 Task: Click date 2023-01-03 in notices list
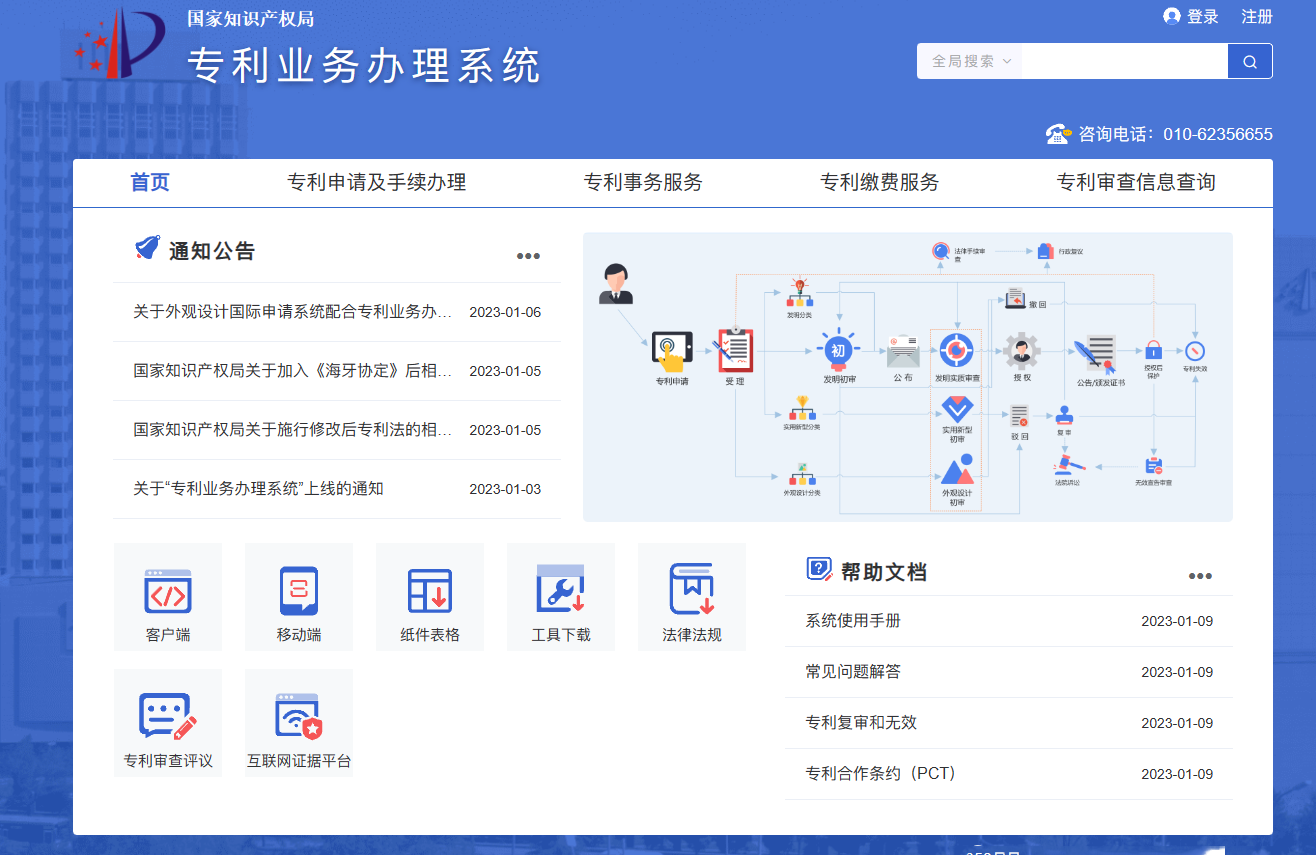505,489
